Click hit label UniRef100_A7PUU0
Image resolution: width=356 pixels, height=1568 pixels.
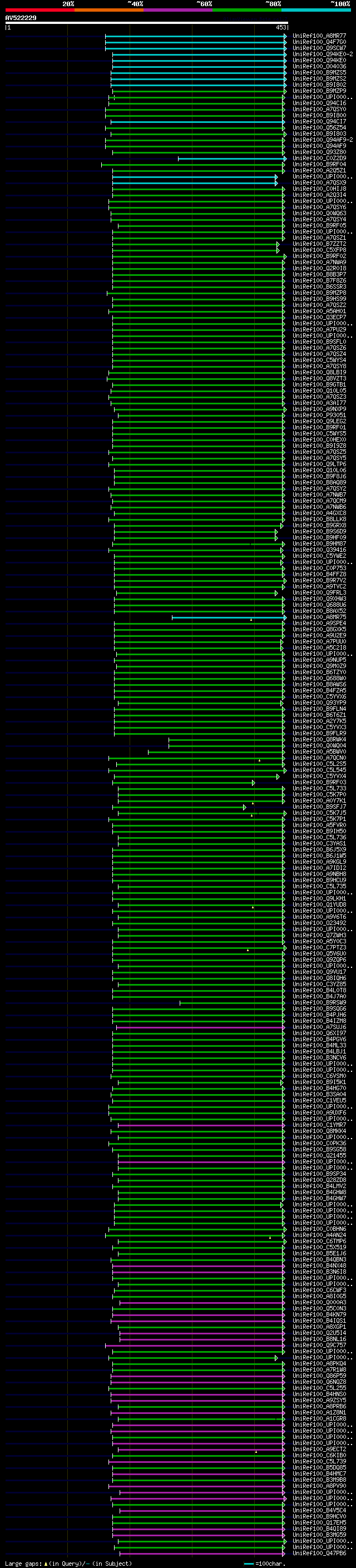click(x=319, y=641)
